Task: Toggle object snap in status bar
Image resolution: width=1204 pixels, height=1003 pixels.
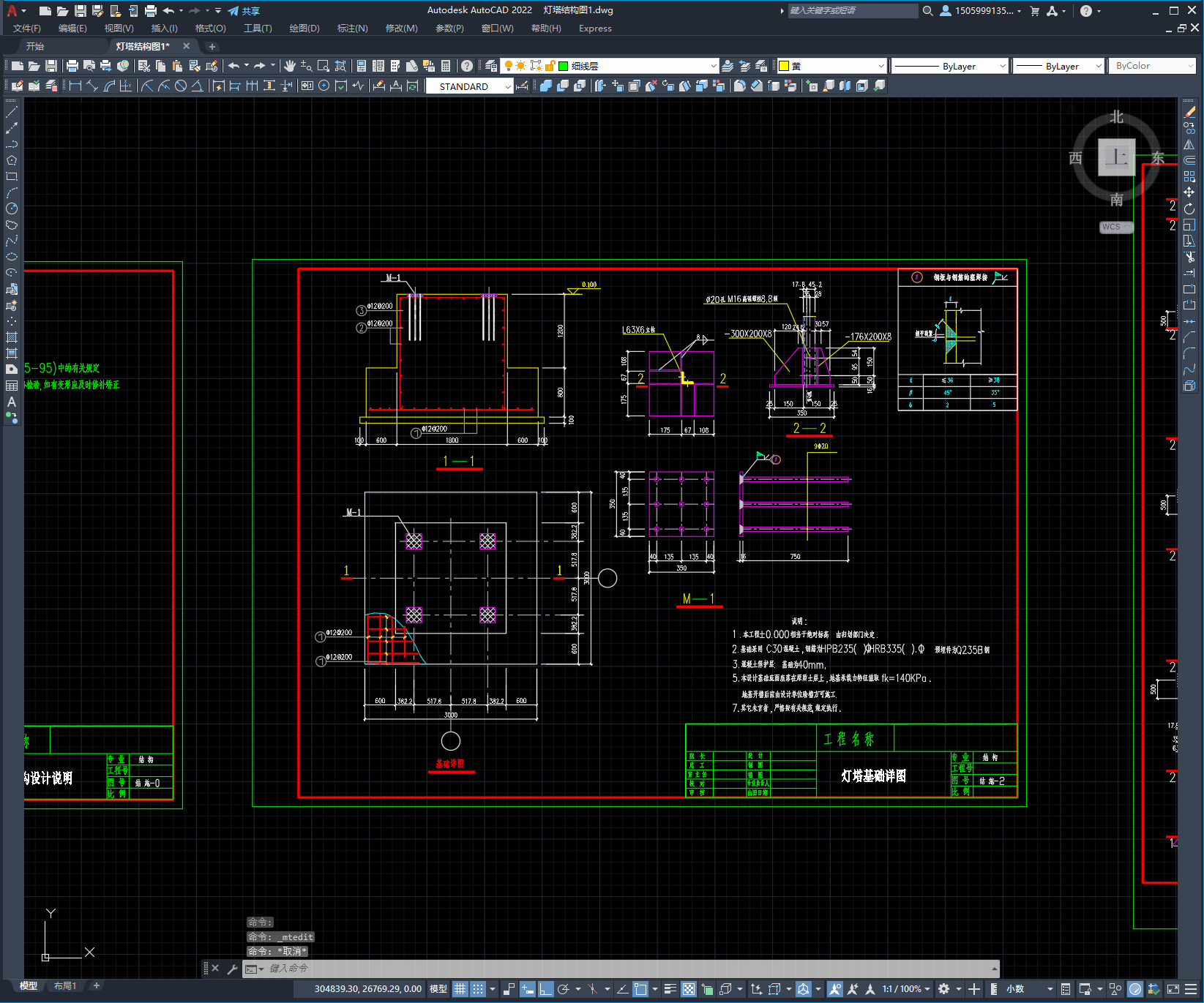Action: (x=640, y=989)
